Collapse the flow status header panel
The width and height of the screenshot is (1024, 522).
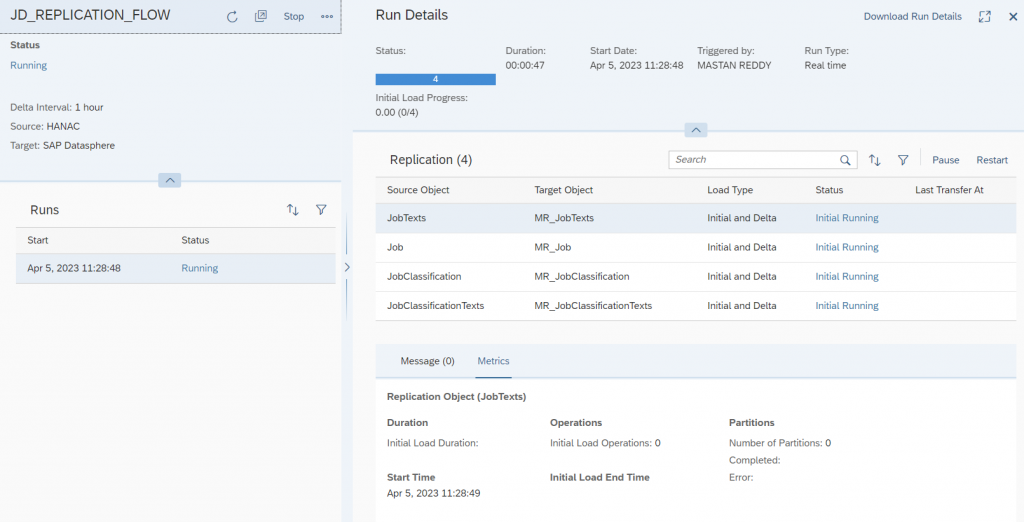pyautogui.click(x=170, y=180)
